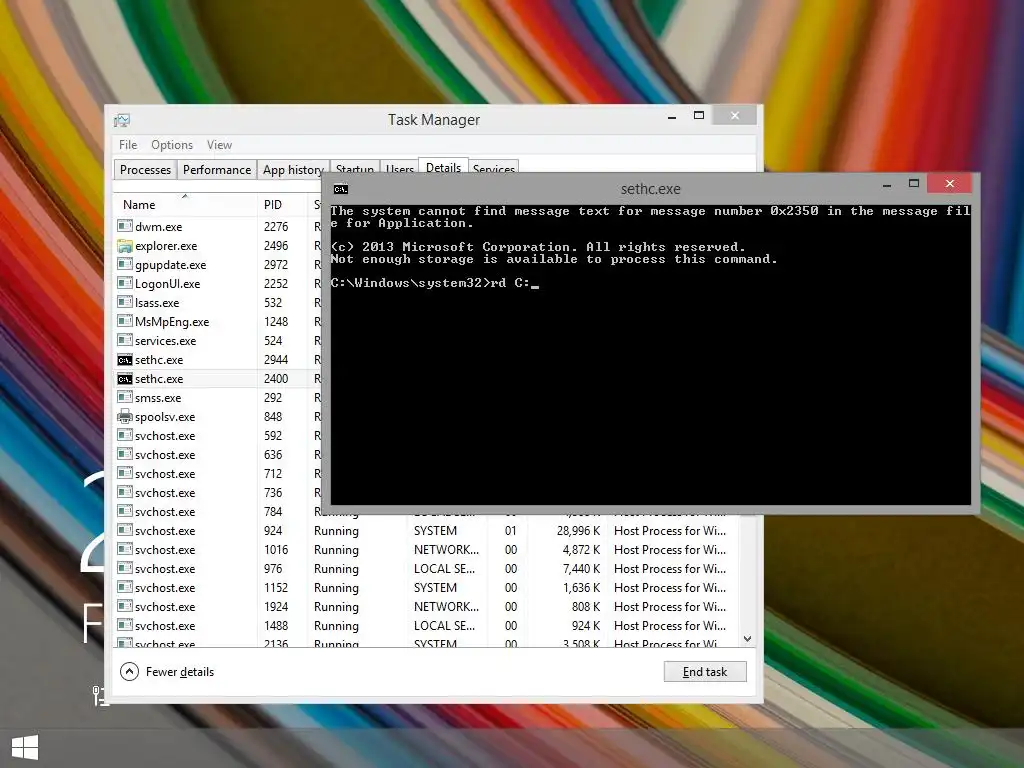Select memory value 7,440 K

[581, 568]
